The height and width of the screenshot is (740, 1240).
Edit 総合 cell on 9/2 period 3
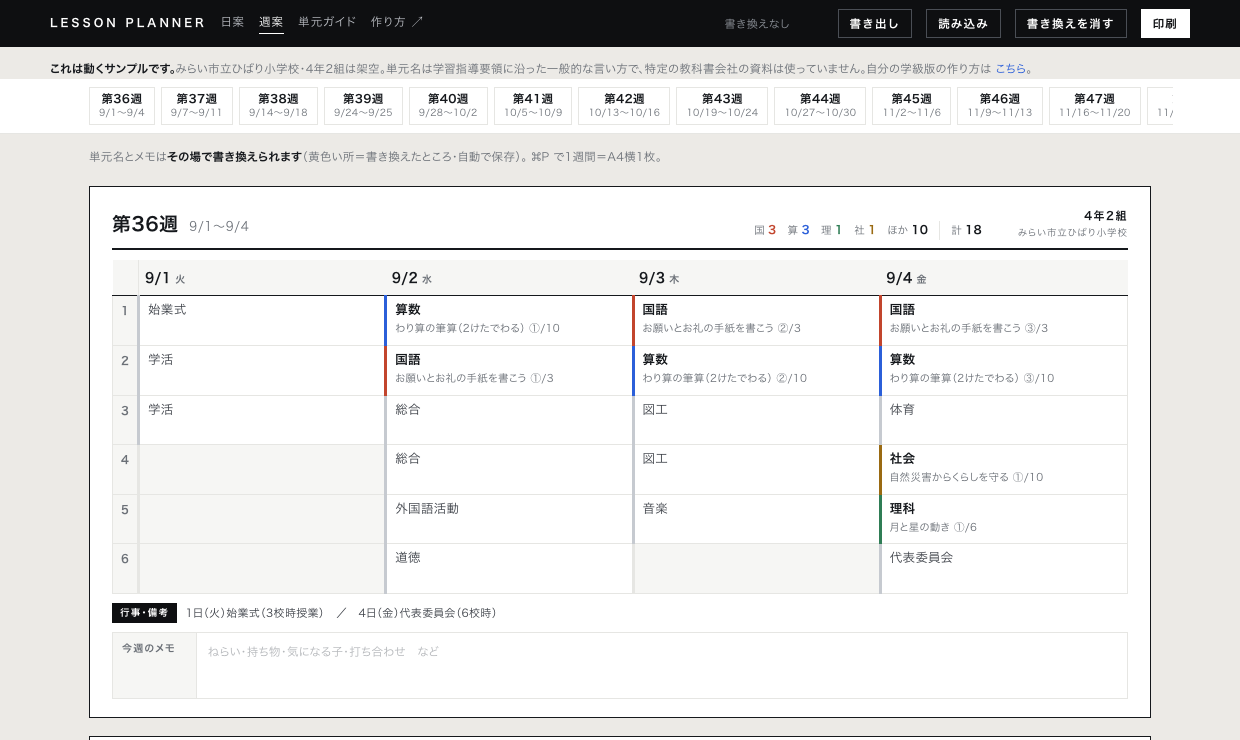click(508, 420)
